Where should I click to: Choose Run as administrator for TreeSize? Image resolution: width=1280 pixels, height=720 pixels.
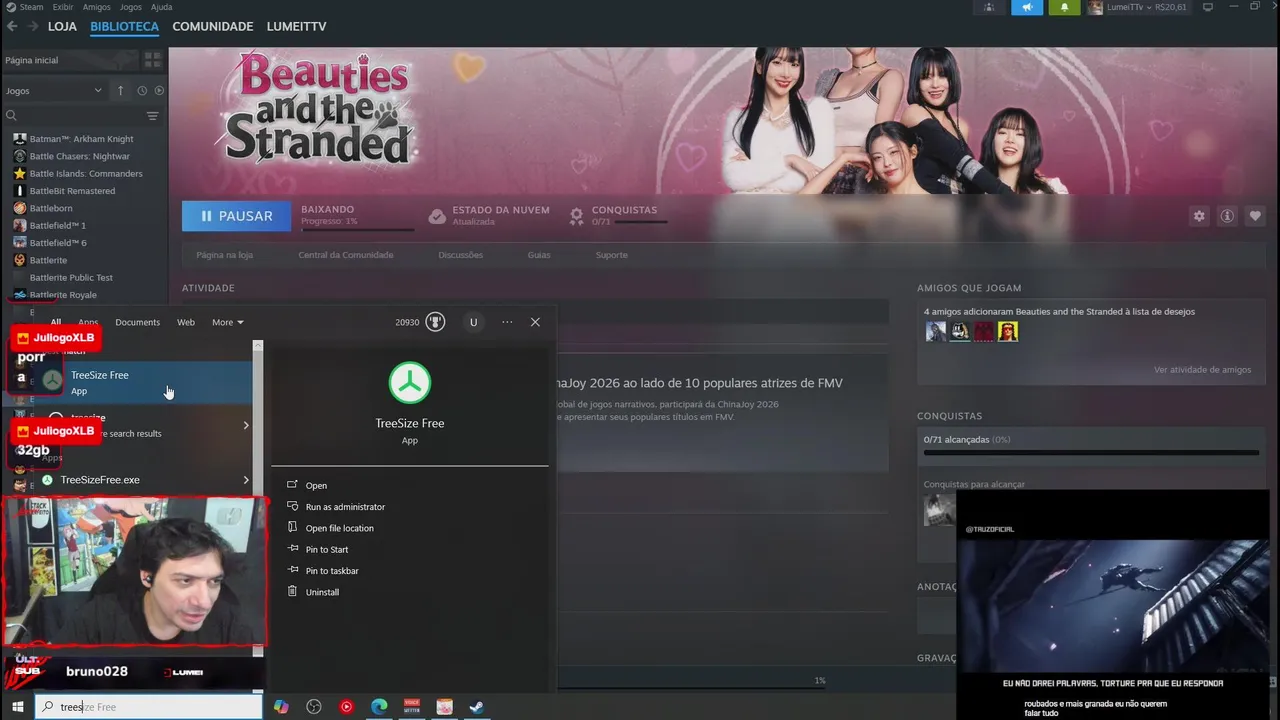[x=345, y=507]
